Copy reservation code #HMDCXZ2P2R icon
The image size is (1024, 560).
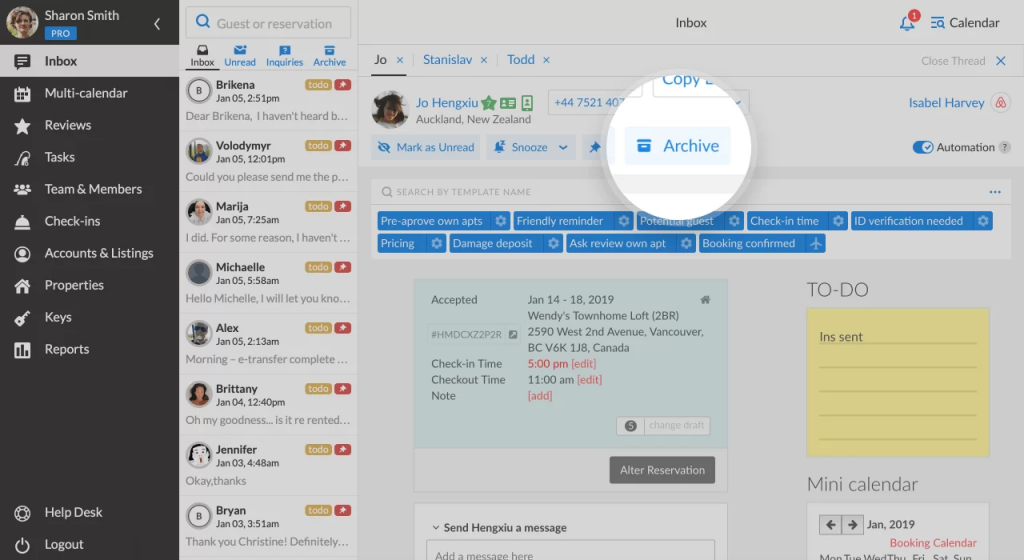click(513, 334)
